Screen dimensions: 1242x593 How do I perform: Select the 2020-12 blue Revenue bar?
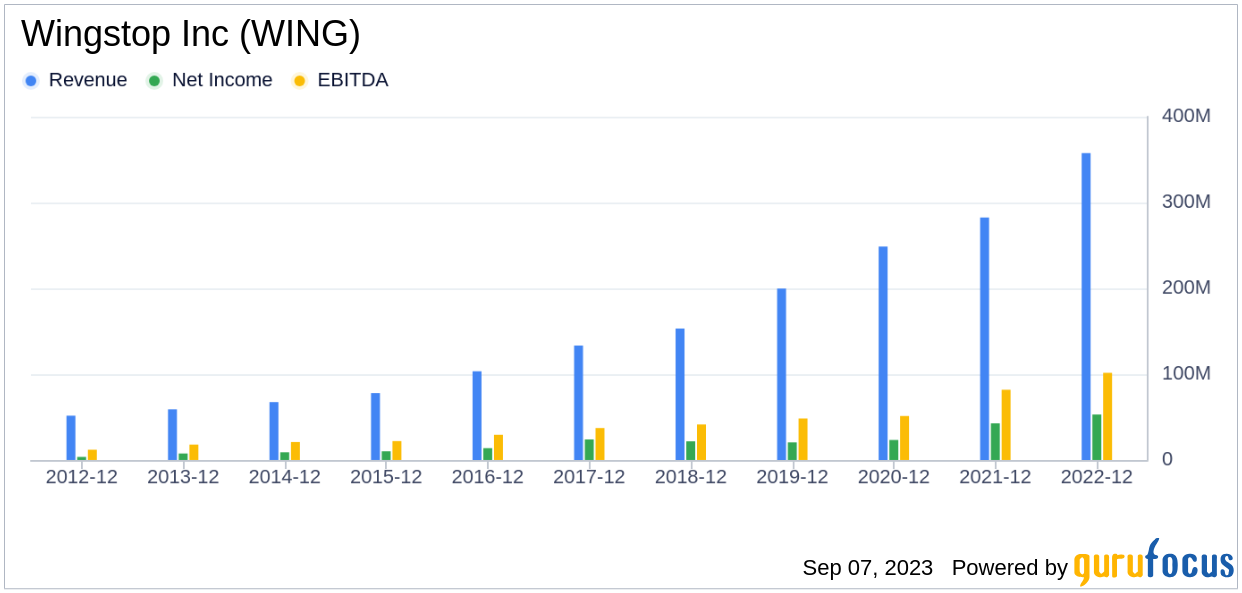(883, 354)
